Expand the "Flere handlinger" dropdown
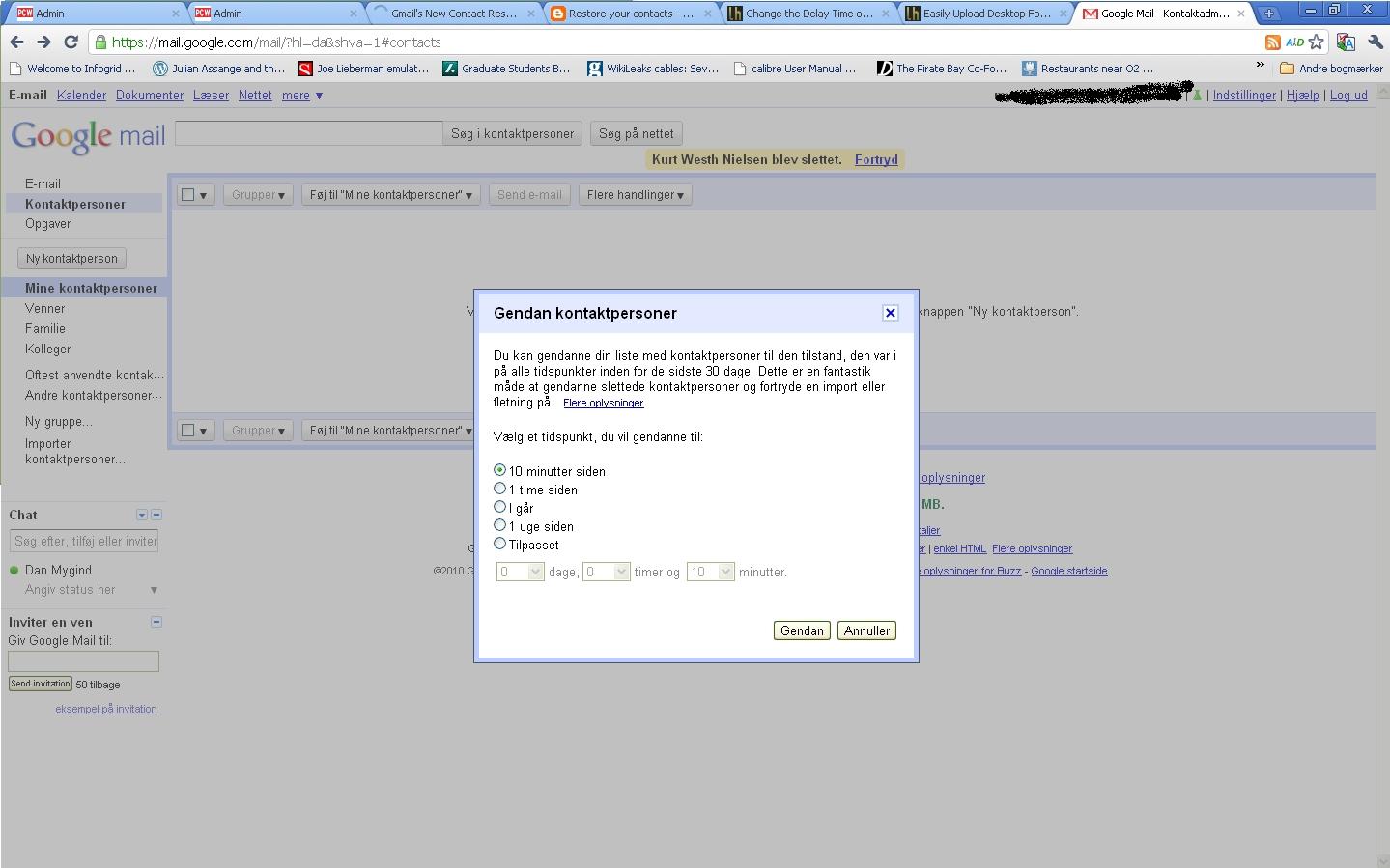1390x868 pixels. pyautogui.click(x=635, y=195)
